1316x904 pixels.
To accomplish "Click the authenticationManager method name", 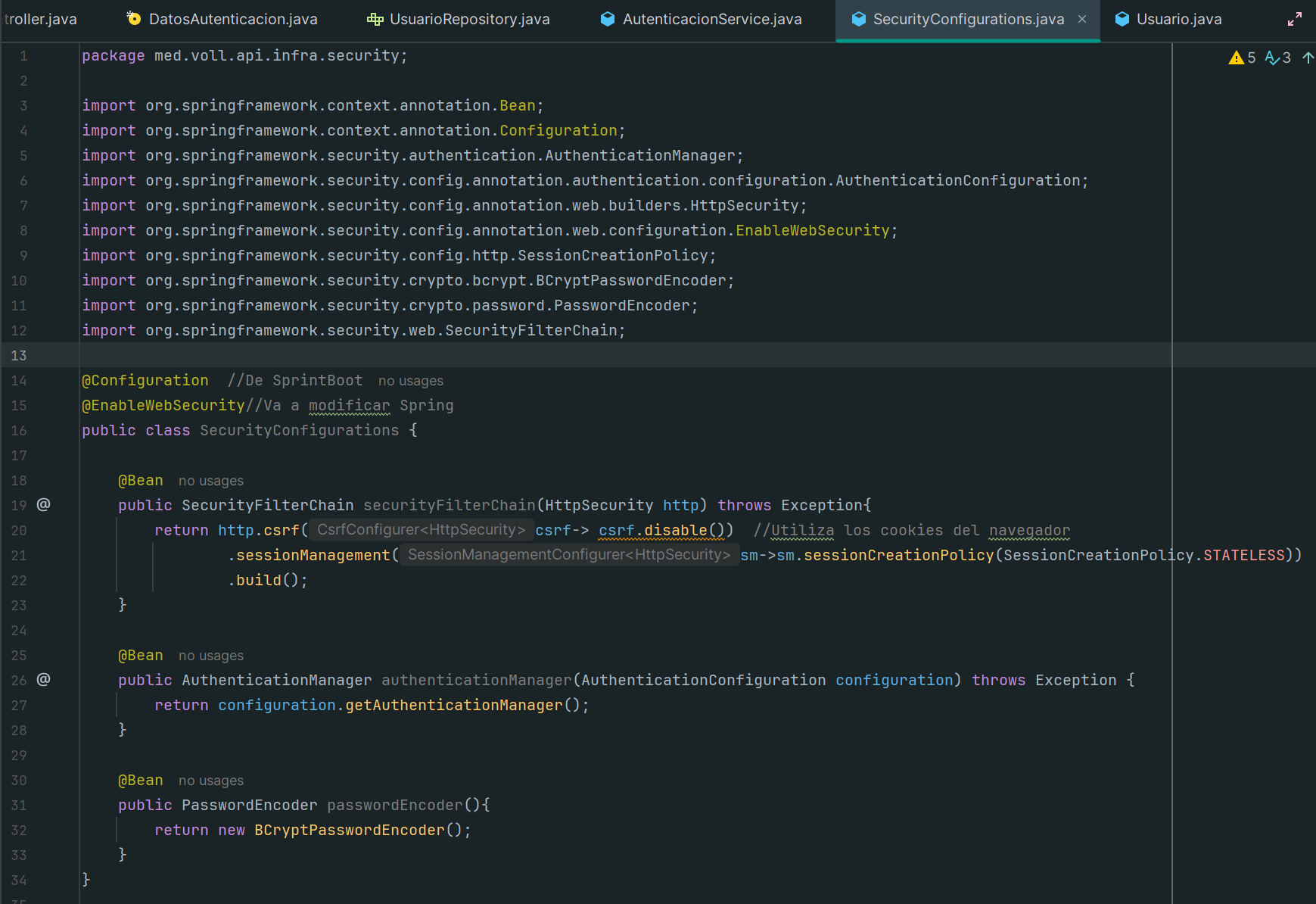I will [477, 680].
